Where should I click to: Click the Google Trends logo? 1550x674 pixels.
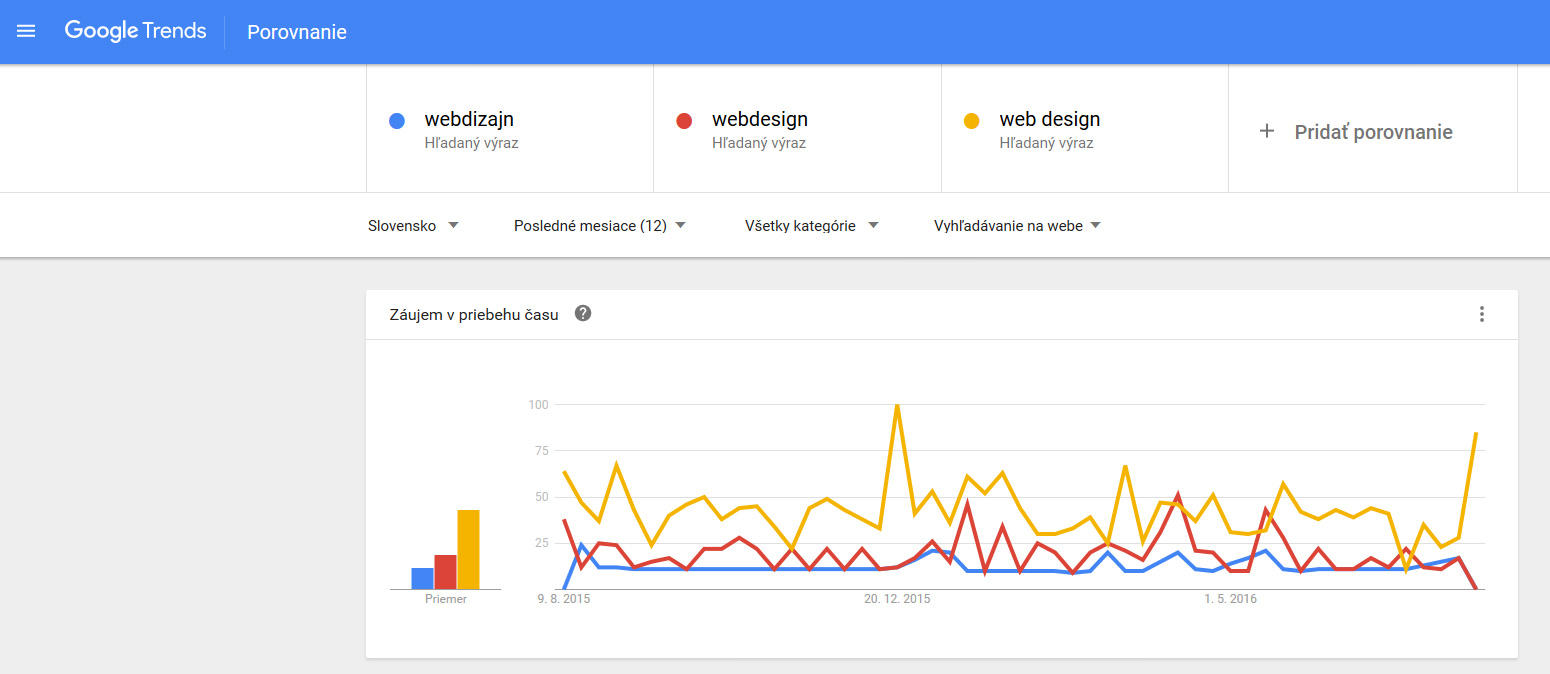tap(135, 31)
